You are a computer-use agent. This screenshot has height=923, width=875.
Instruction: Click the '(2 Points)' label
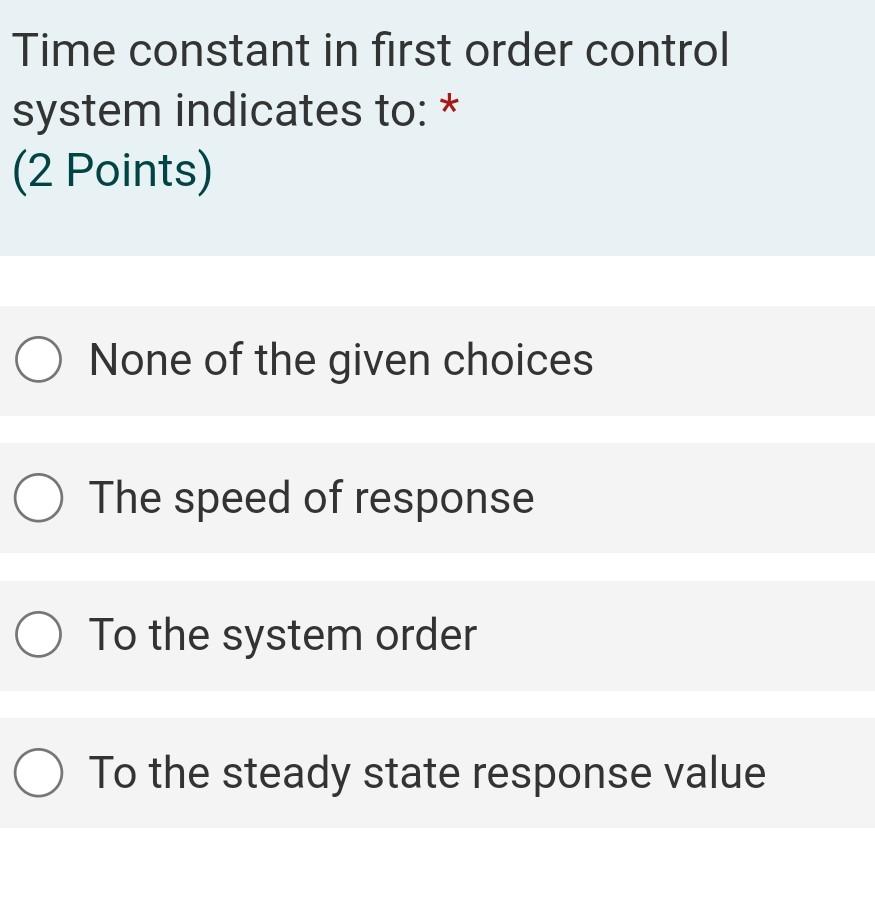pyautogui.click(x=113, y=168)
